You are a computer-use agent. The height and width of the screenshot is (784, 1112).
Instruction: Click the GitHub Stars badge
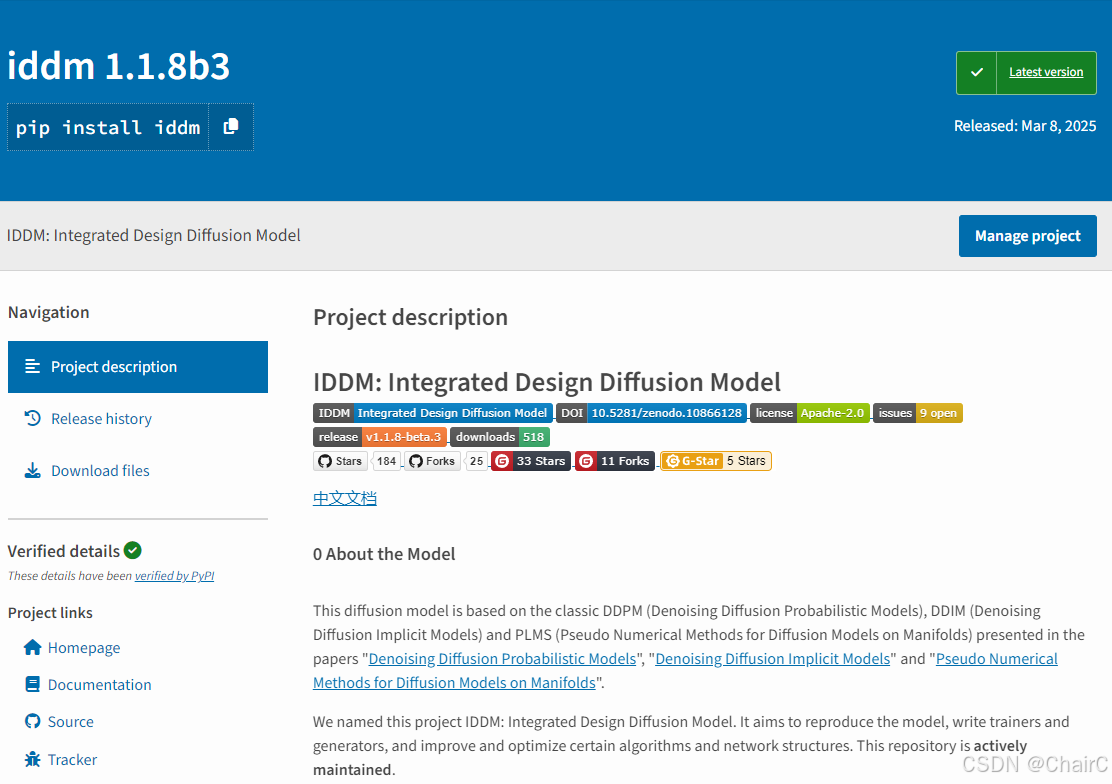coord(357,460)
